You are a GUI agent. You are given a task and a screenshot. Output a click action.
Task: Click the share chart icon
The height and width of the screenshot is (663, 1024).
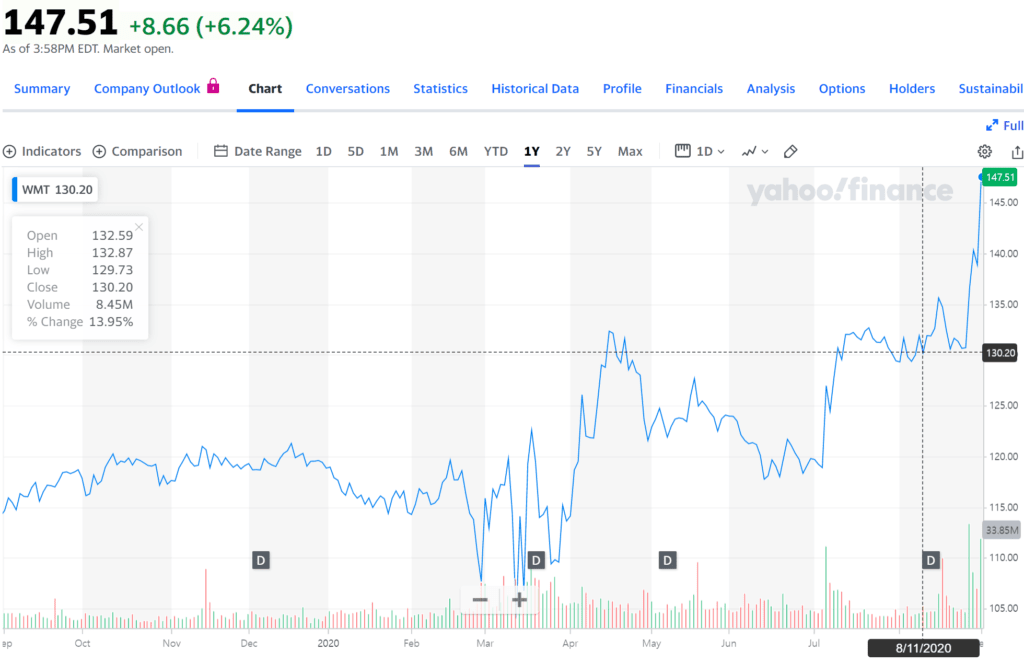(1017, 151)
